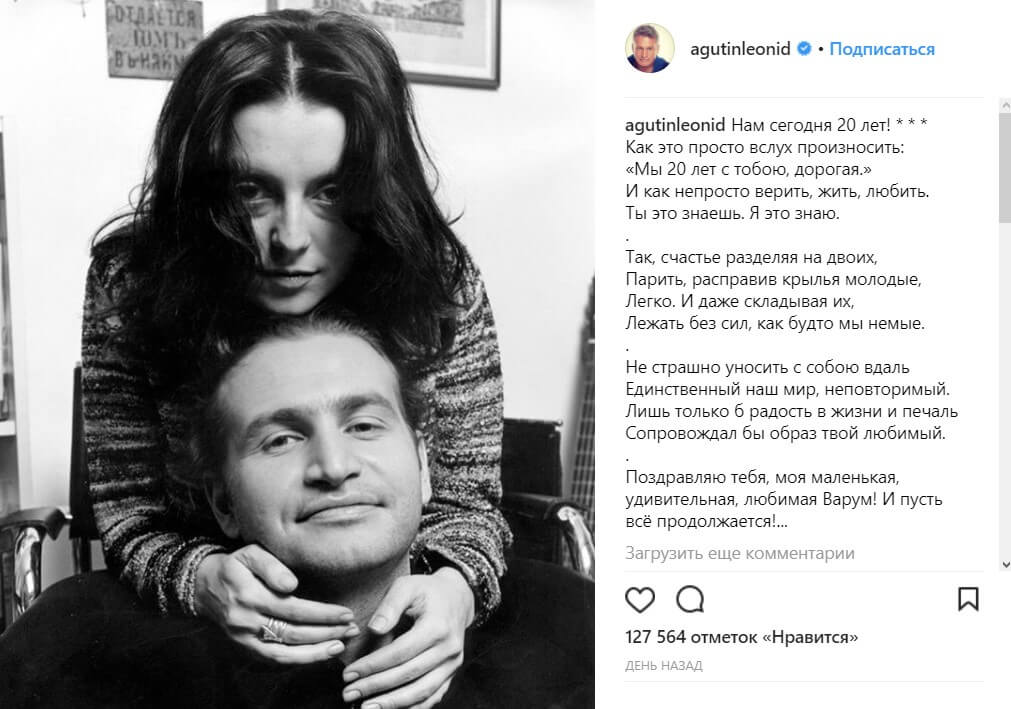Load more comments via Загрузить еще комментарии
Viewport: 1011px width, 709px height.
740,553
